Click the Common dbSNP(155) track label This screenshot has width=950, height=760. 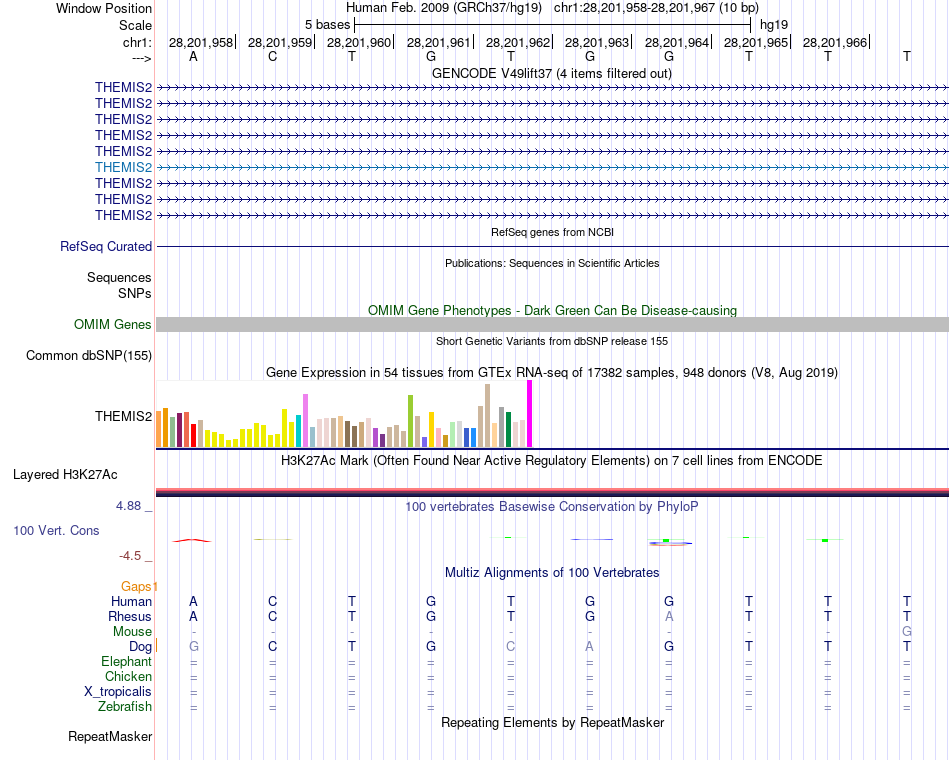coord(88,356)
